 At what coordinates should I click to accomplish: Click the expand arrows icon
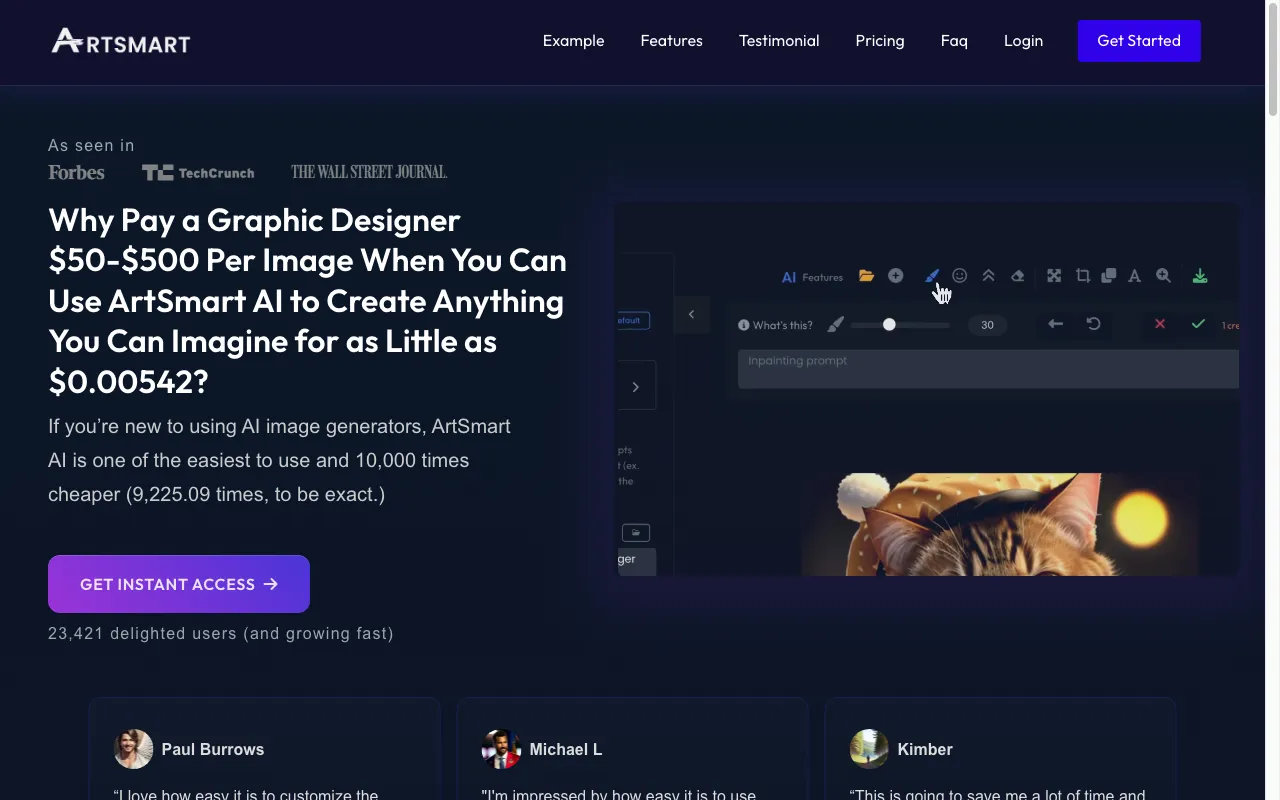(x=1054, y=276)
